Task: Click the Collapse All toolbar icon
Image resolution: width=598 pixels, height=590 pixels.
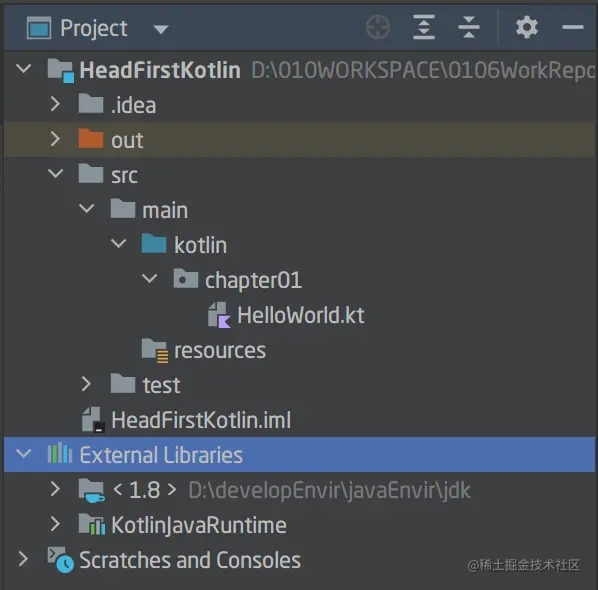Action: 469,27
